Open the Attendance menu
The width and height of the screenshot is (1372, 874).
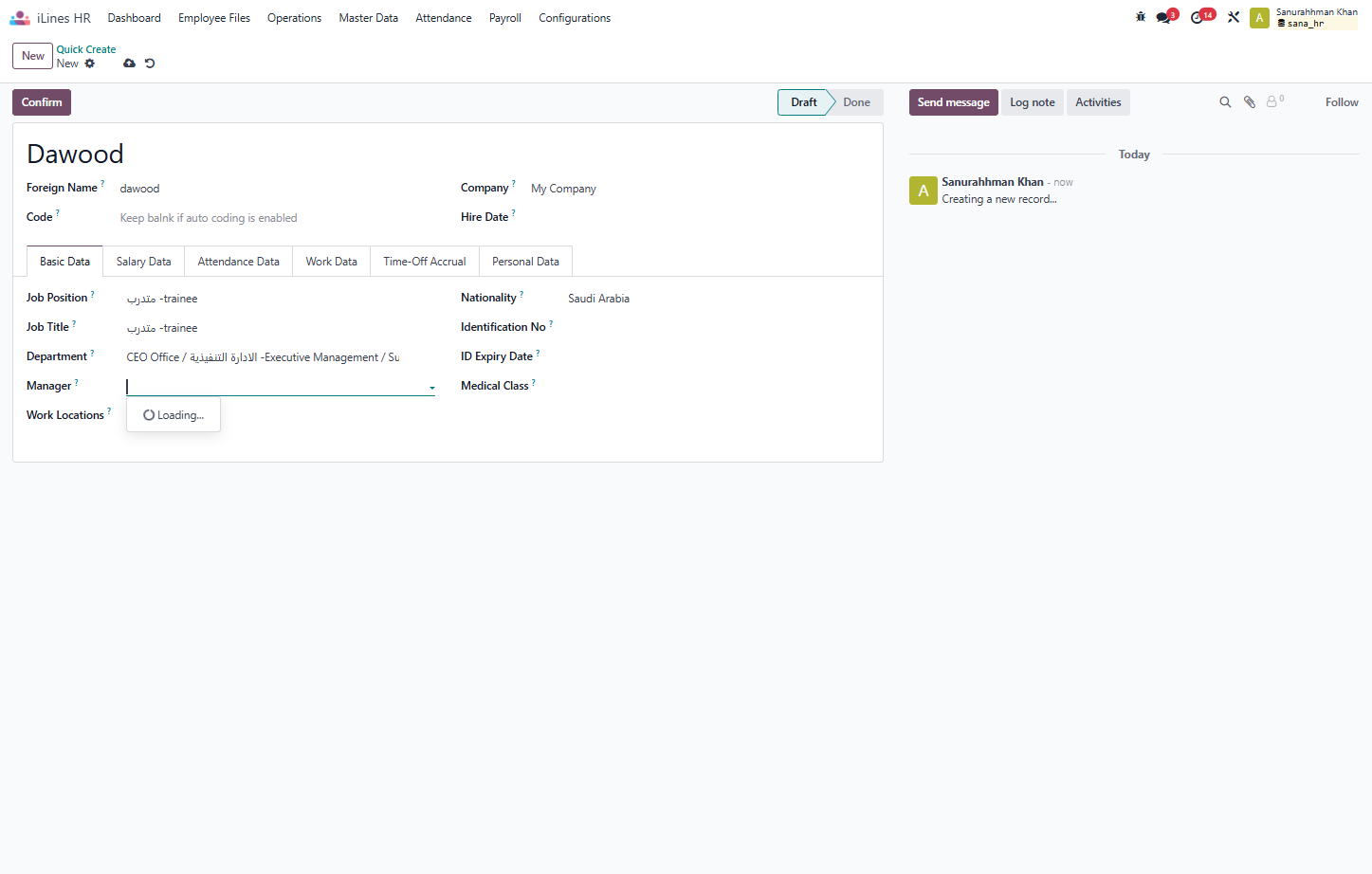coord(444,18)
